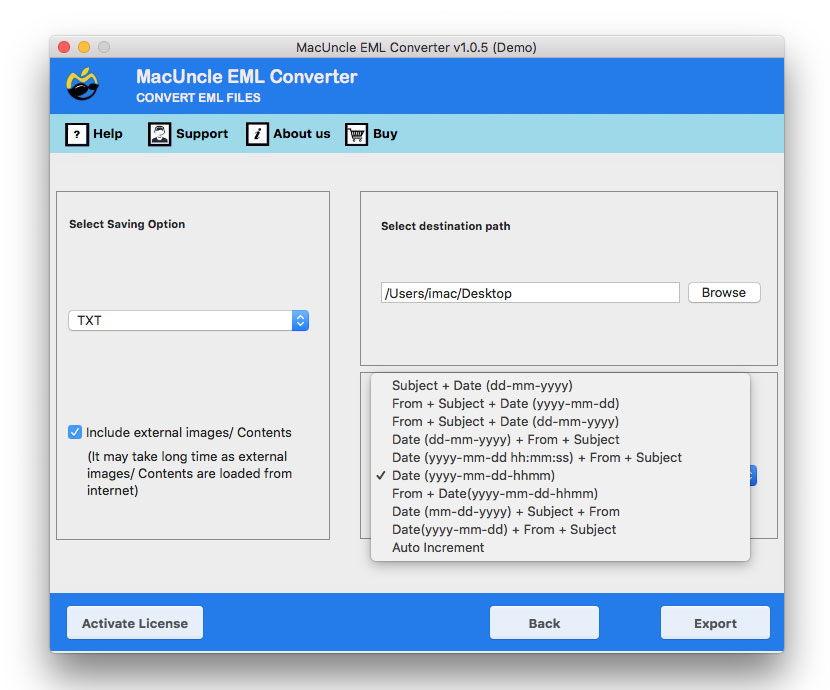Click the MacUncle logo icon
830x690 pixels.
pyautogui.click(x=82, y=85)
